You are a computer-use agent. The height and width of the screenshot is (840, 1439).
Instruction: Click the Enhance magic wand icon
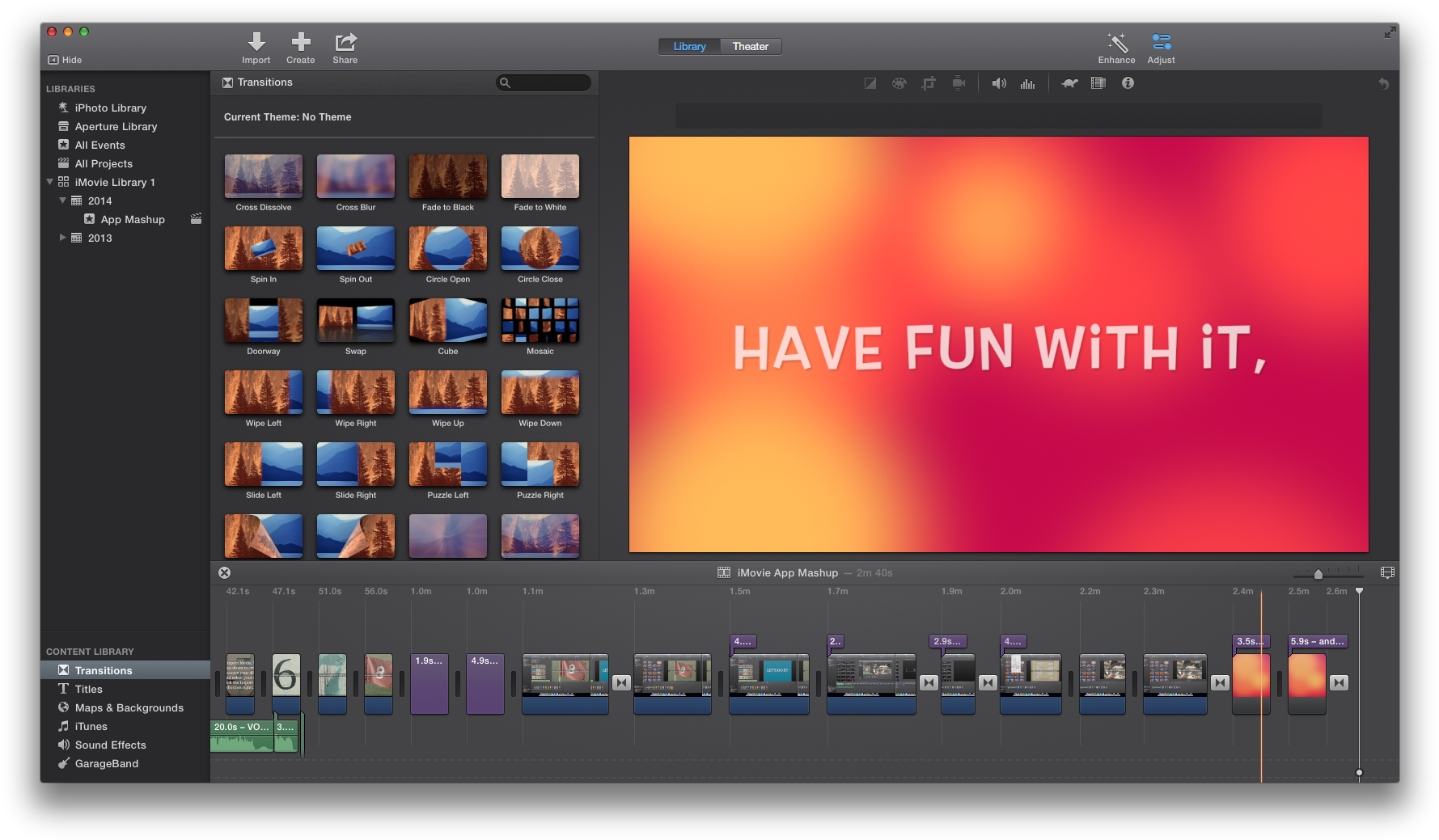click(x=1117, y=49)
